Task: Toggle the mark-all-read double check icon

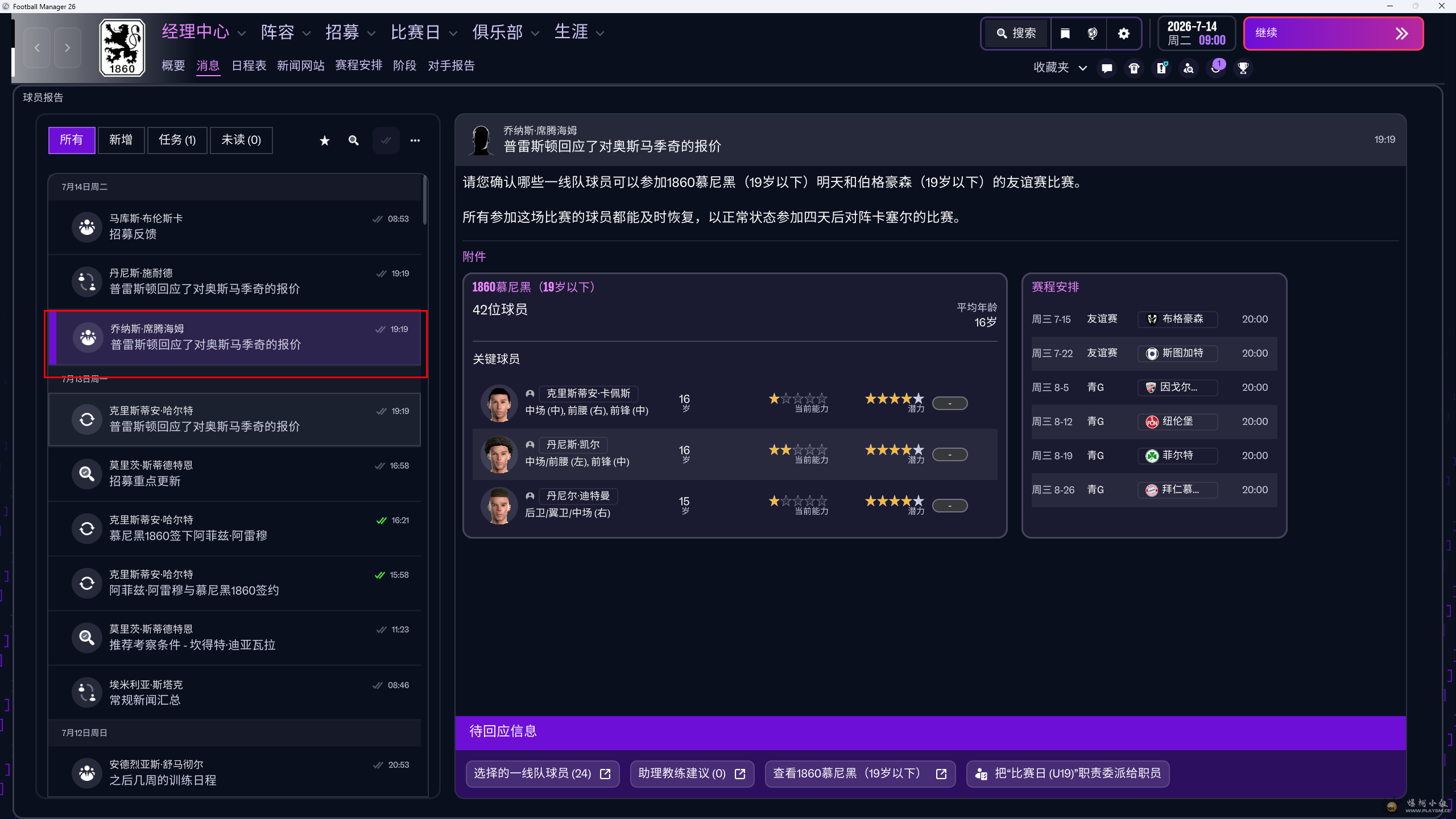Action: pos(386,140)
